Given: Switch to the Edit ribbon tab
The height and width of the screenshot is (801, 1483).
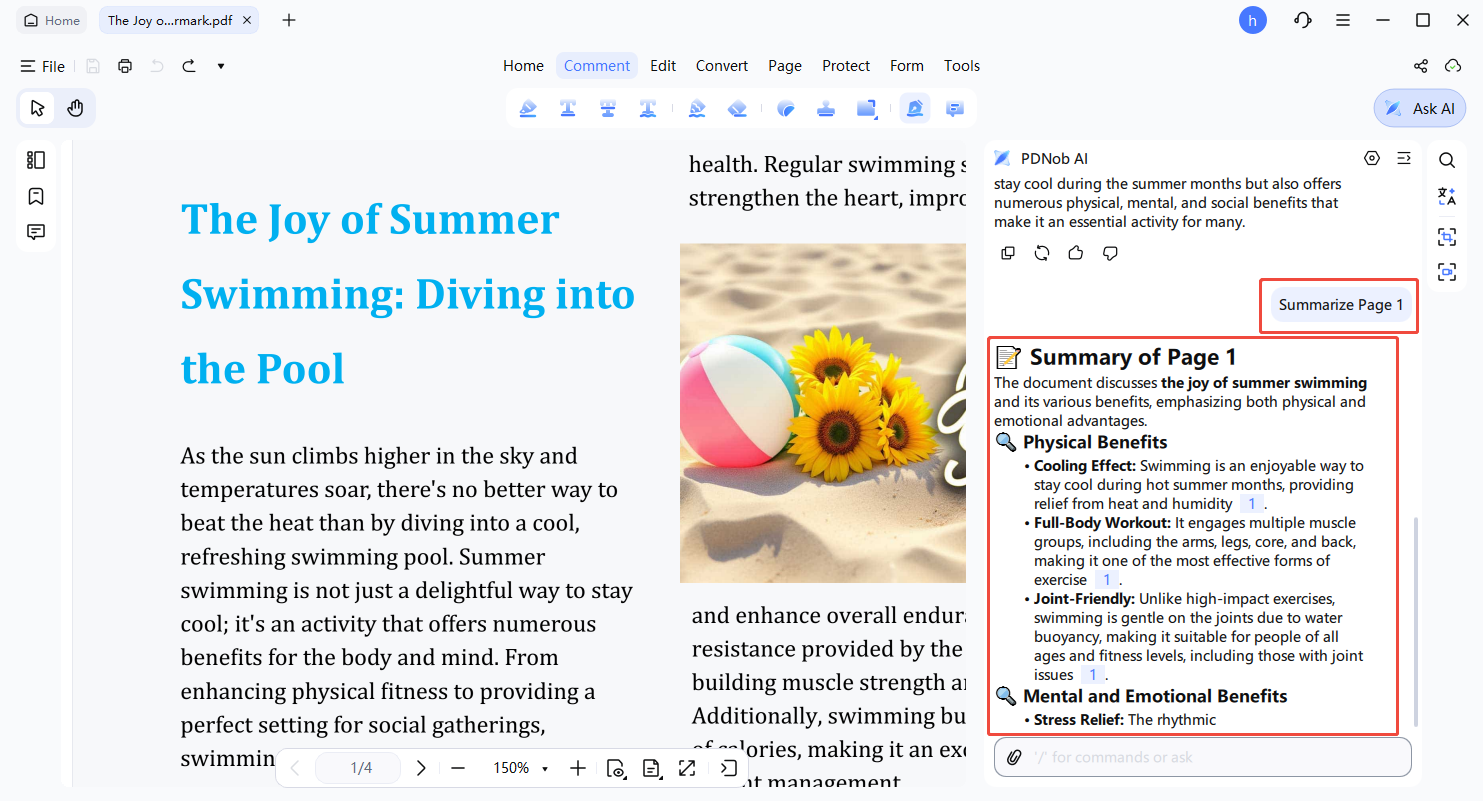Looking at the screenshot, I should tap(663, 65).
